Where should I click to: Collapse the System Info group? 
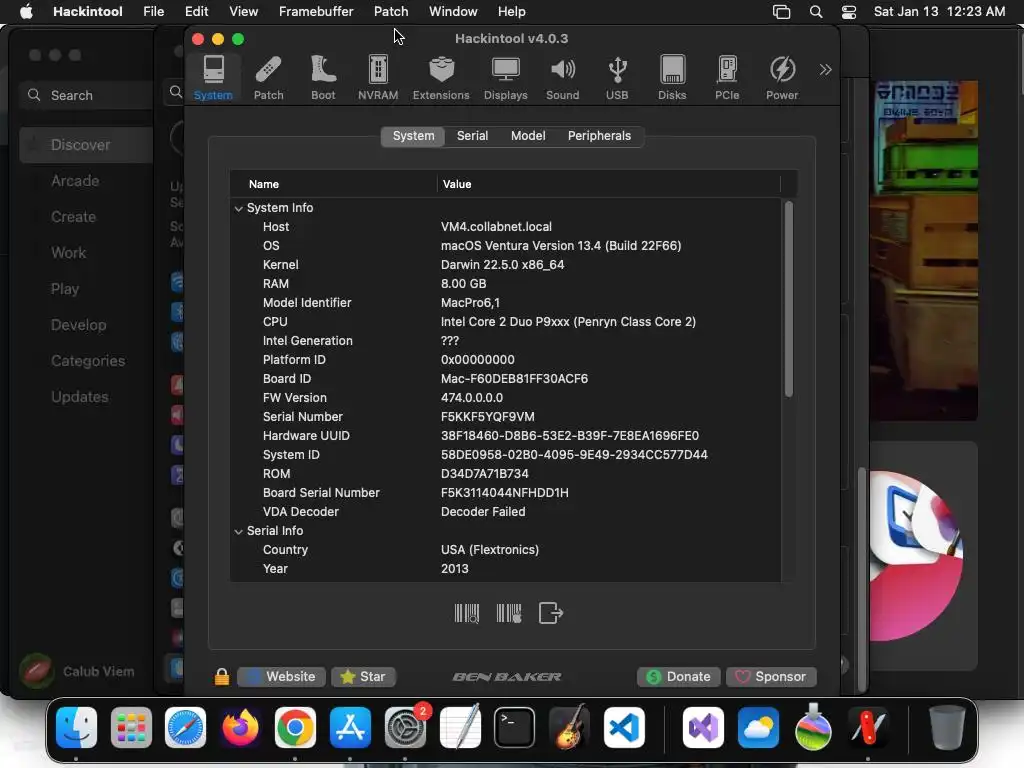click(x=238, y=208)
